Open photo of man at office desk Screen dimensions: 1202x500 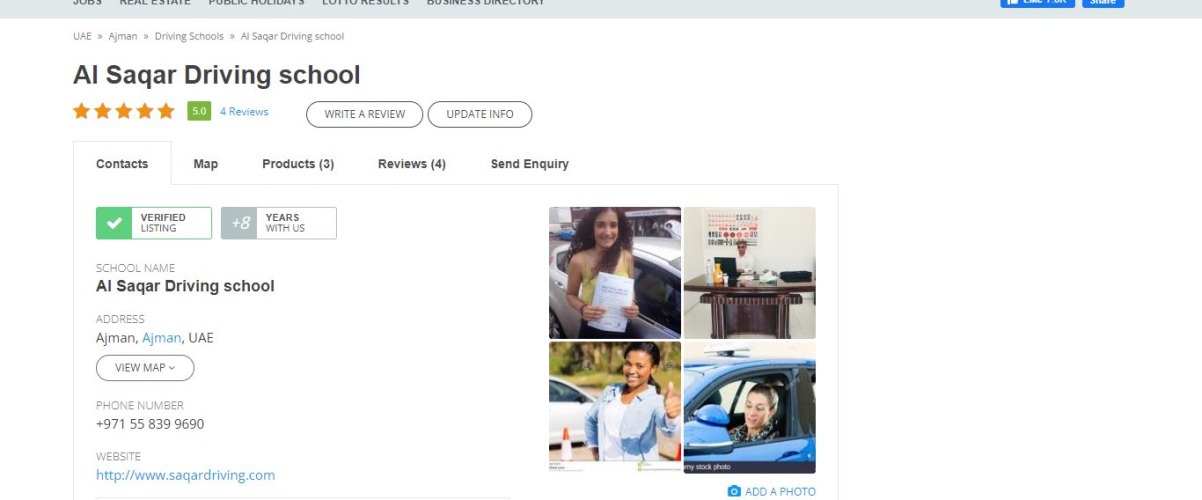tap(750, 273)
